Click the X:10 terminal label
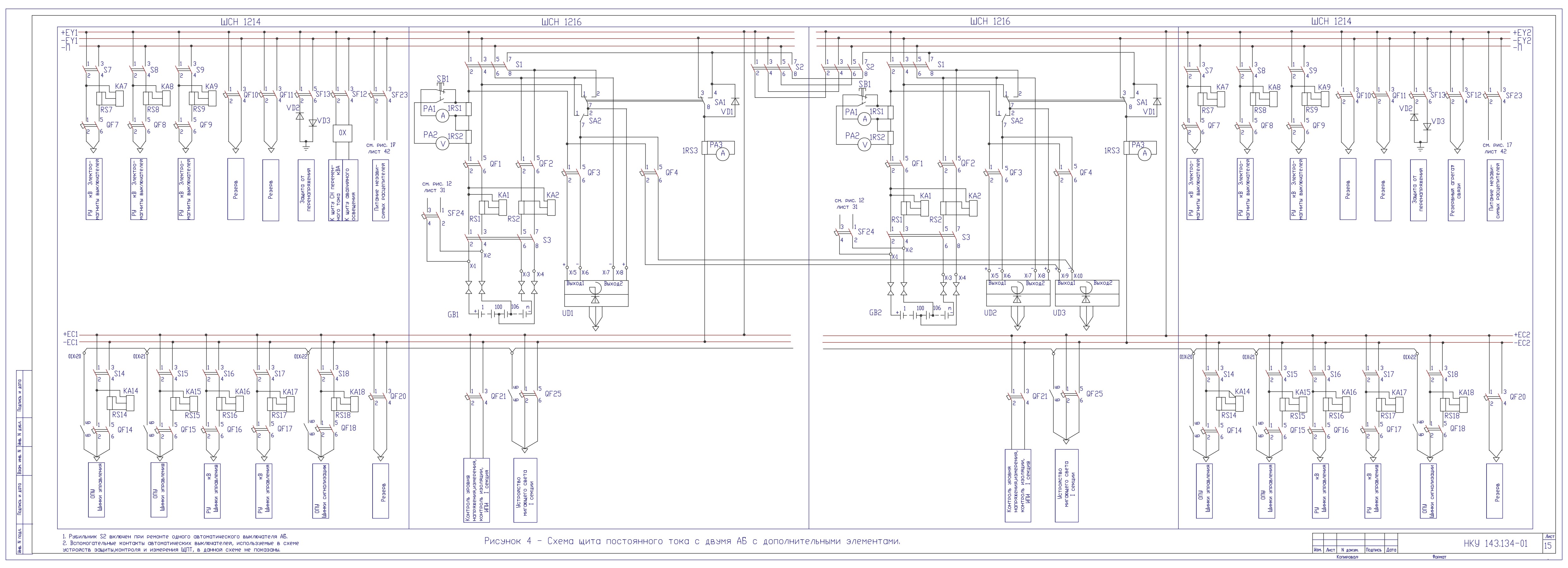This screenshot has height=568, width=1568. click(1077, 275)
